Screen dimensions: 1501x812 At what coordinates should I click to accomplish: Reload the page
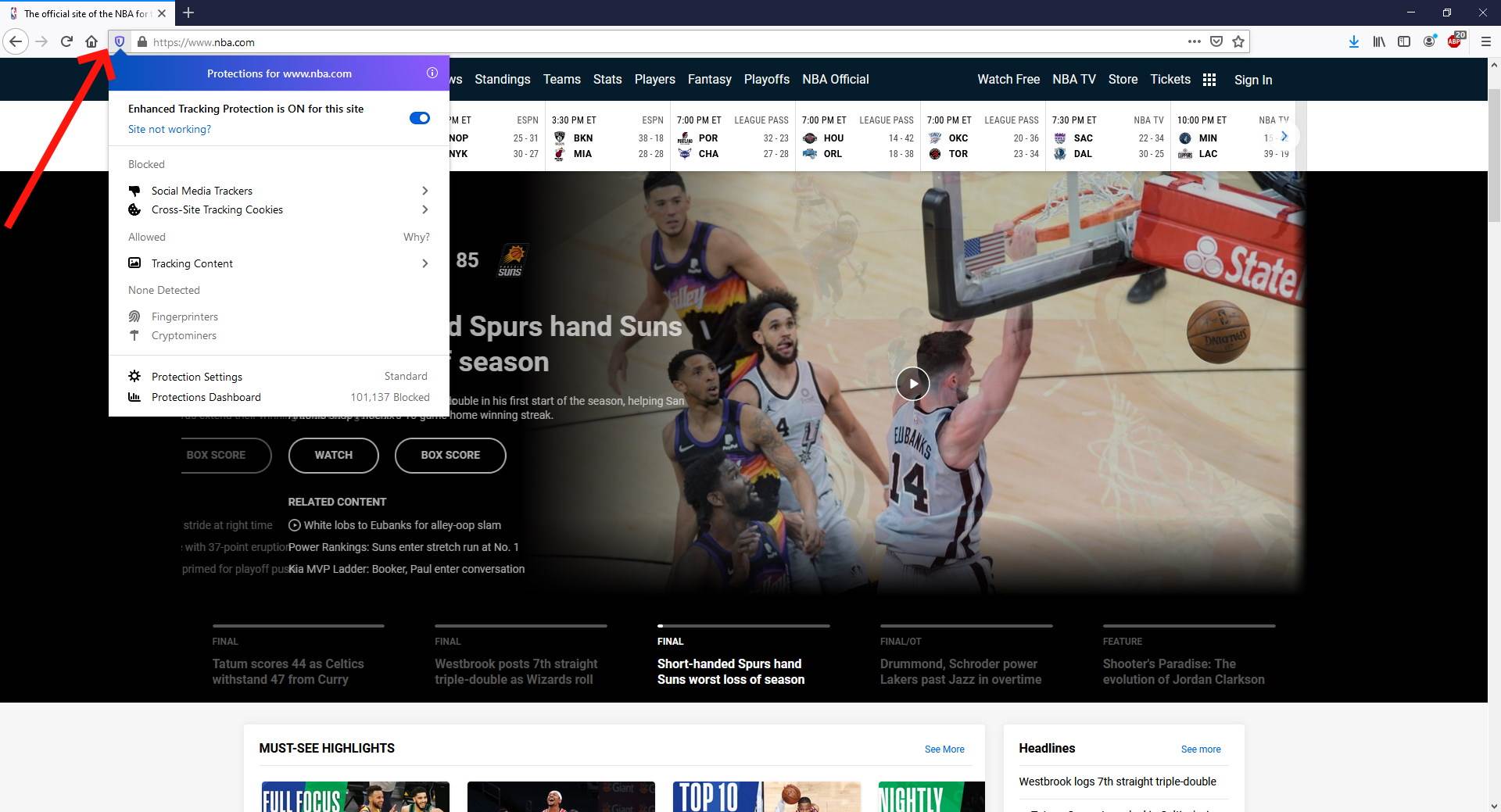click(66, 41)
